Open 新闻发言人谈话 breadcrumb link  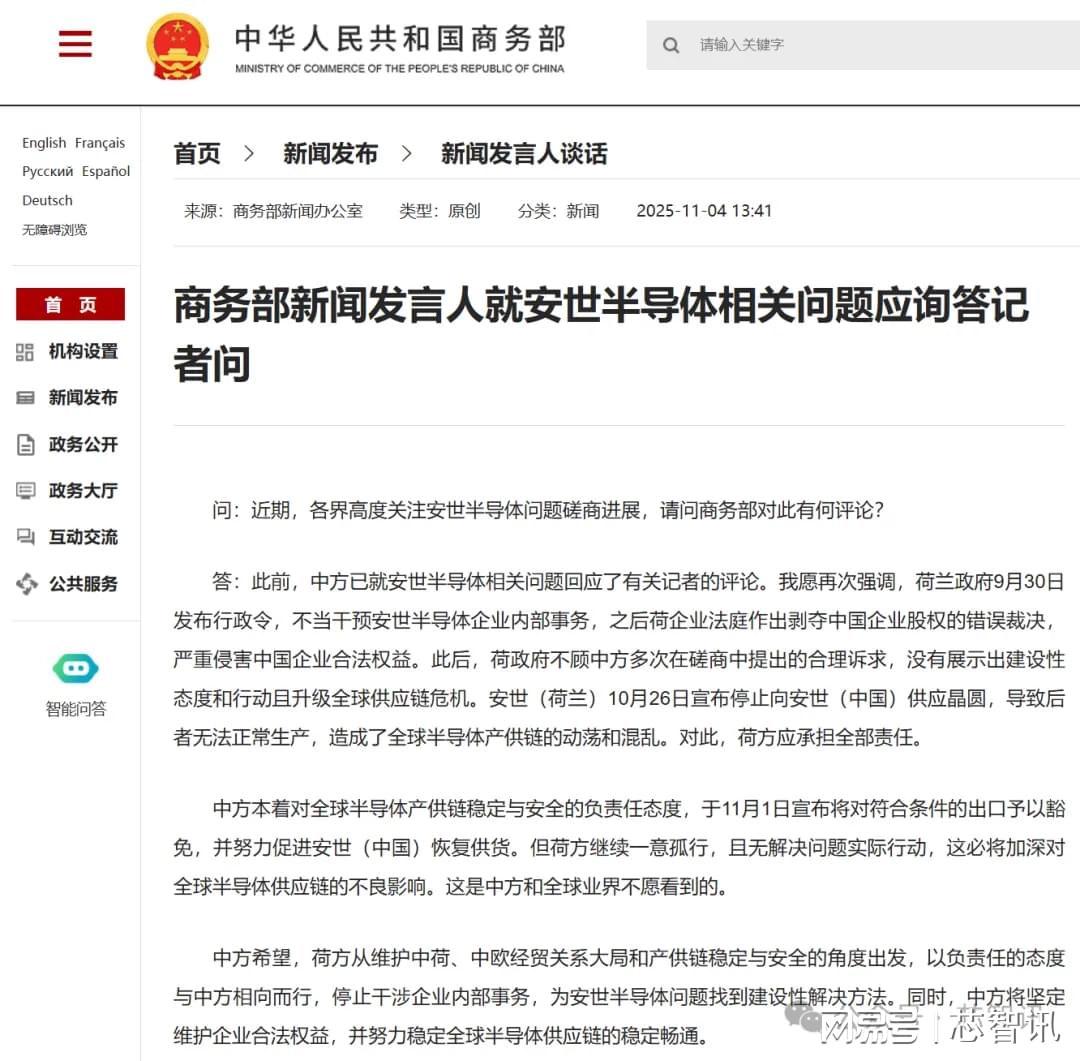[x=524, y=154]
